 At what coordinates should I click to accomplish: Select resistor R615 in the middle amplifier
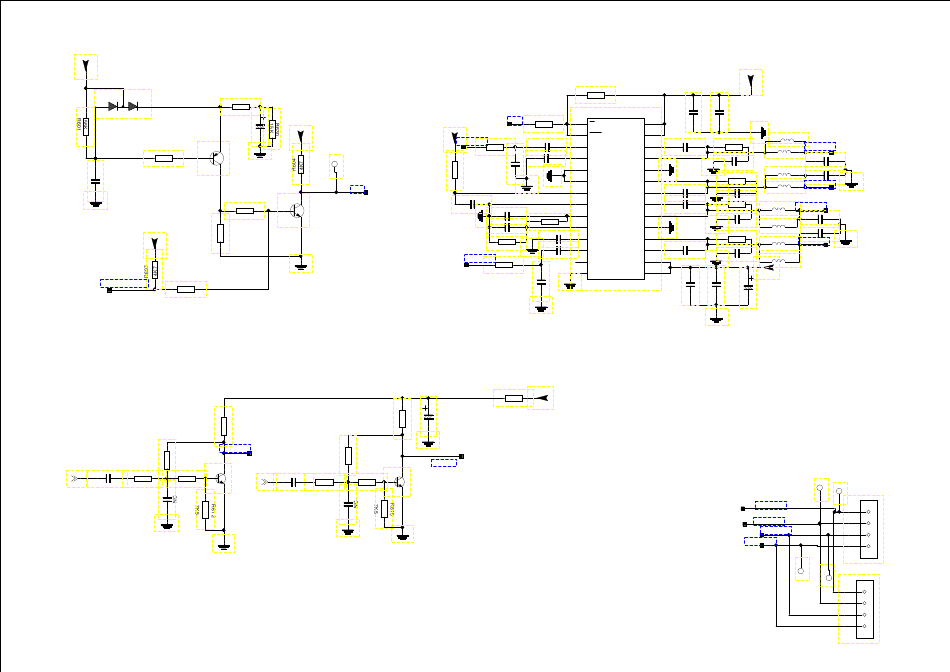pyautogui.click(x=384, y=509)
